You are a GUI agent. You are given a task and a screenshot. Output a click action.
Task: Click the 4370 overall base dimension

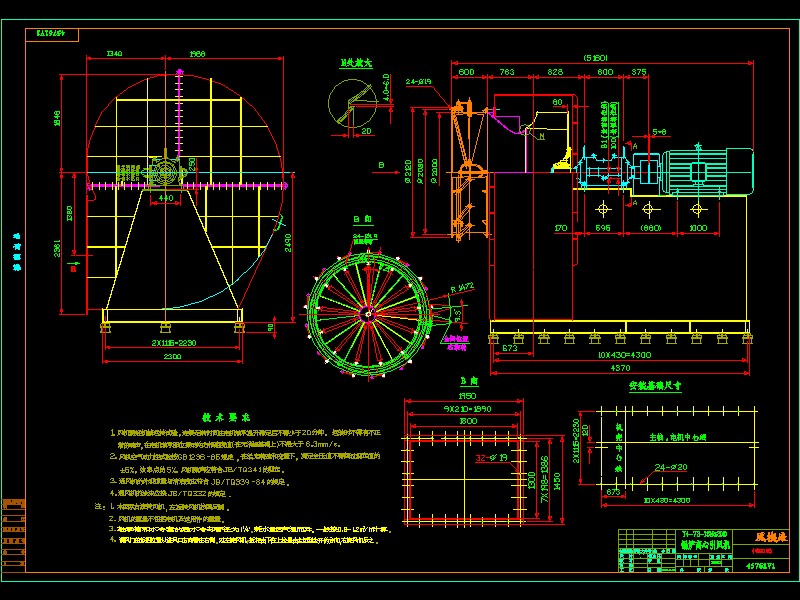click(x=620, y=368)
